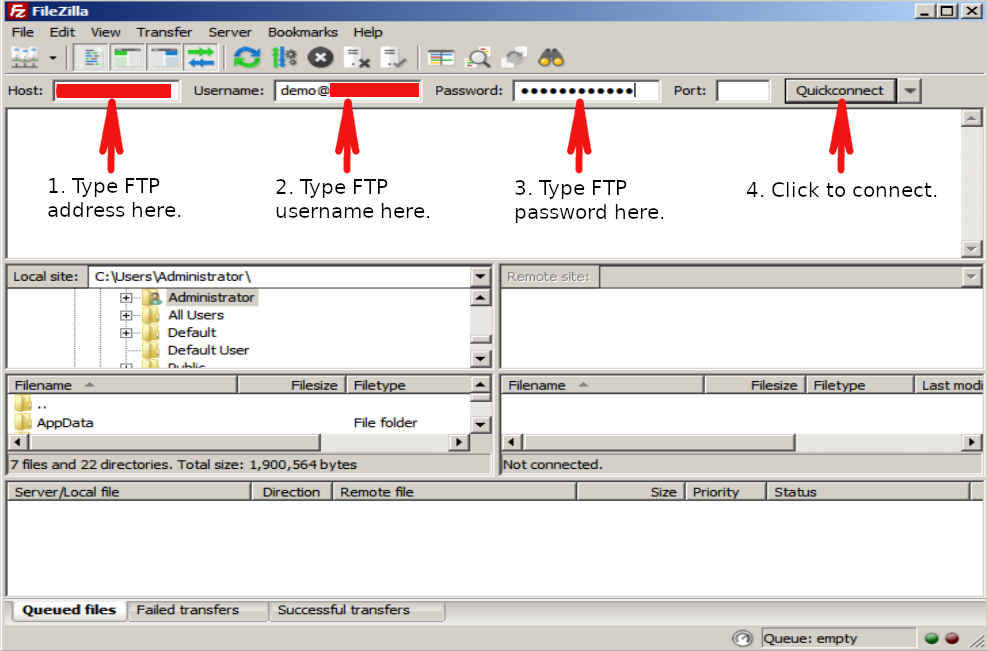Click the Server/Local file queue column header
This screenshot has width=988, height=651.
click(x=129, y=492)
